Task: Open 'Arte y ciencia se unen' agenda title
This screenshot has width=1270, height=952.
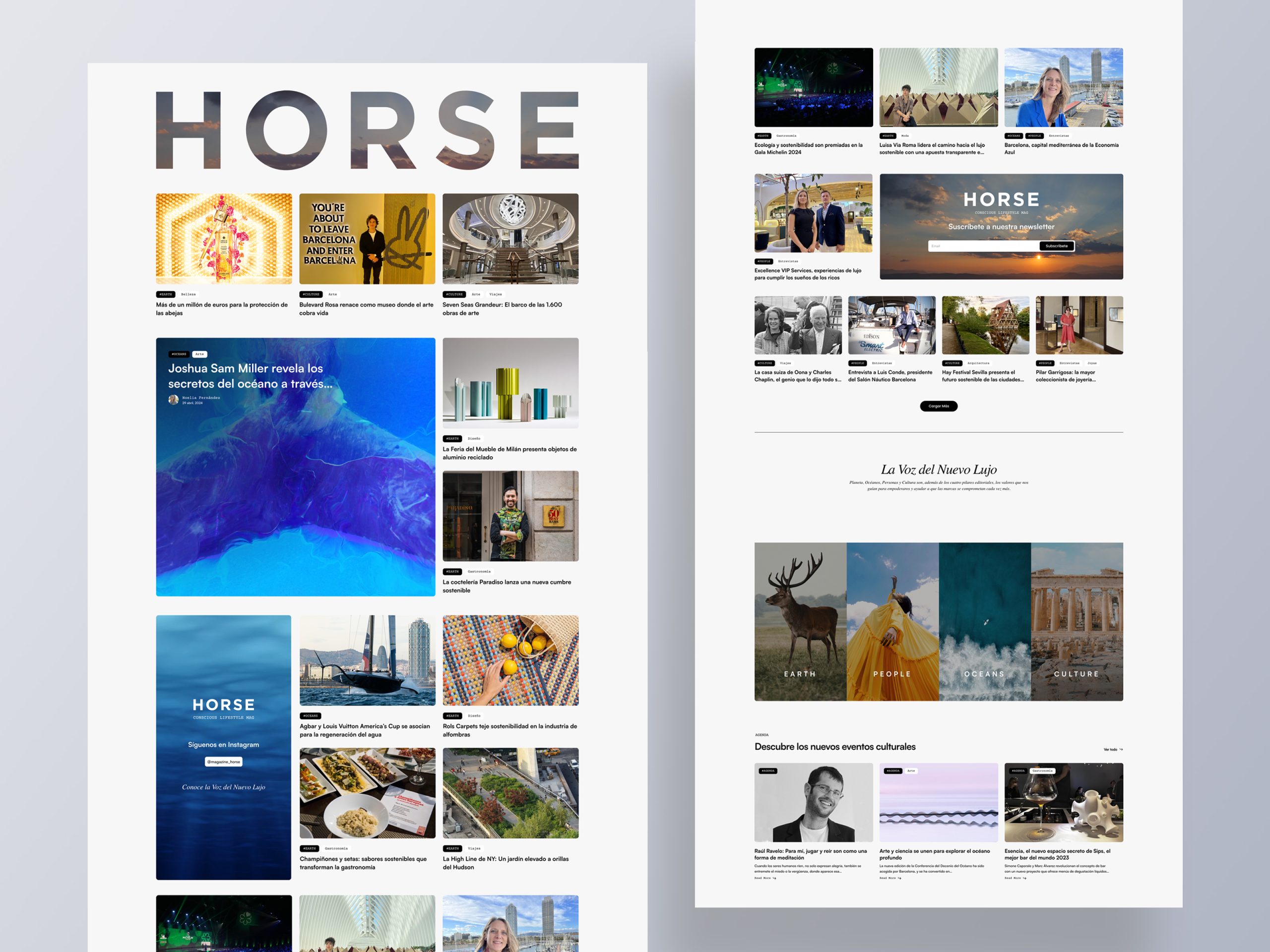Action: (x=934, y=854)
